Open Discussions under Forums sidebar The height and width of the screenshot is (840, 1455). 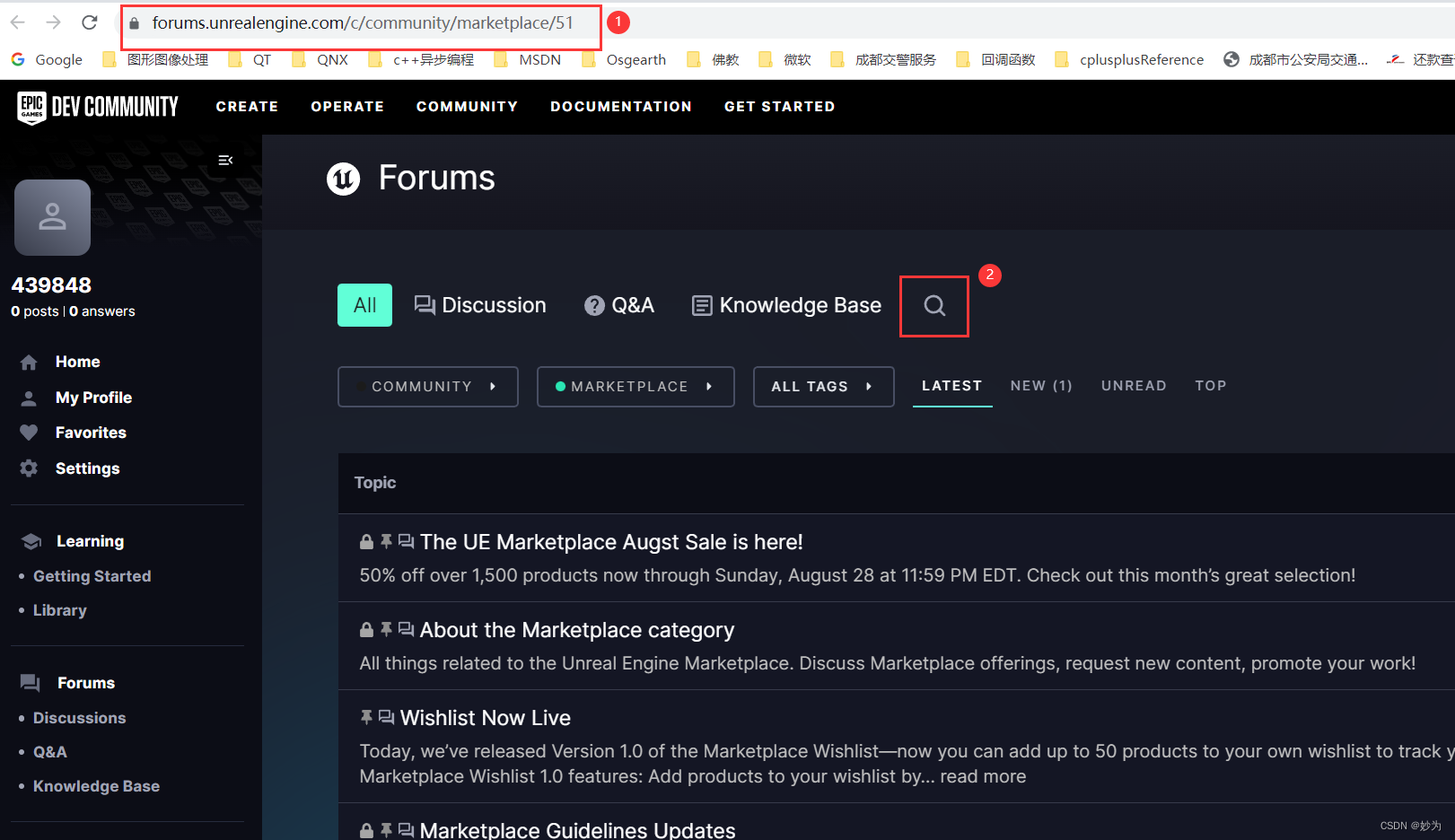tap(79, 718)
